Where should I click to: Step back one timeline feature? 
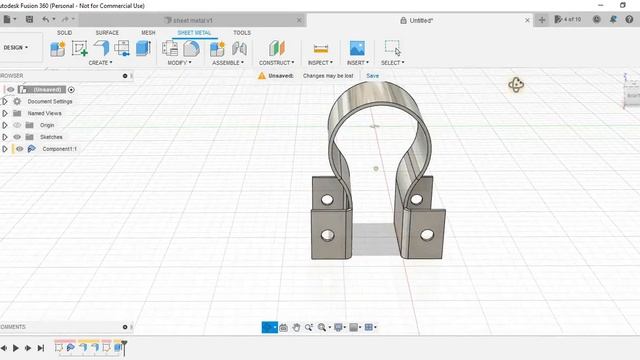point(3,348)
